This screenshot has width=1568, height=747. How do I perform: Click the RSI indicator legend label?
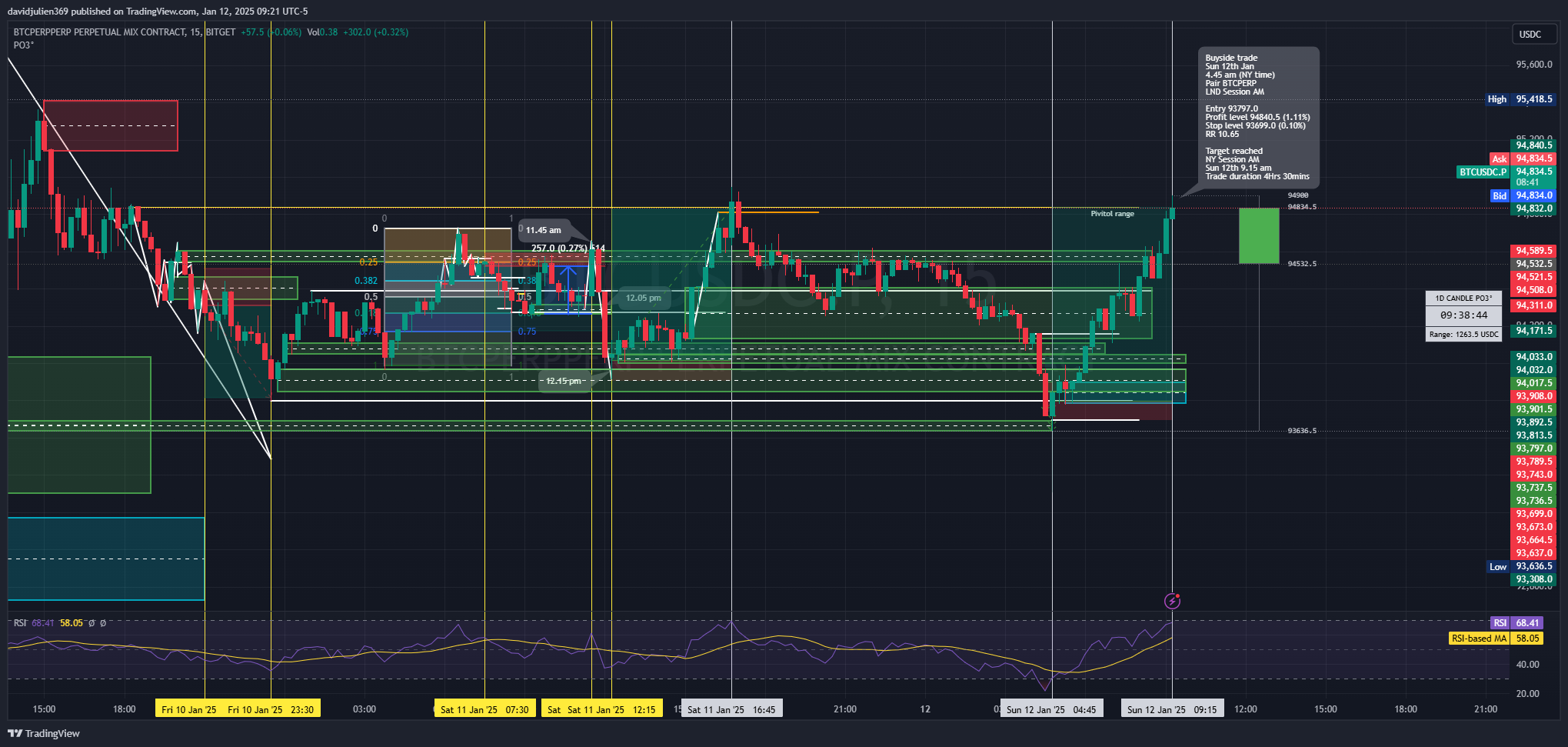pos(20,623)
